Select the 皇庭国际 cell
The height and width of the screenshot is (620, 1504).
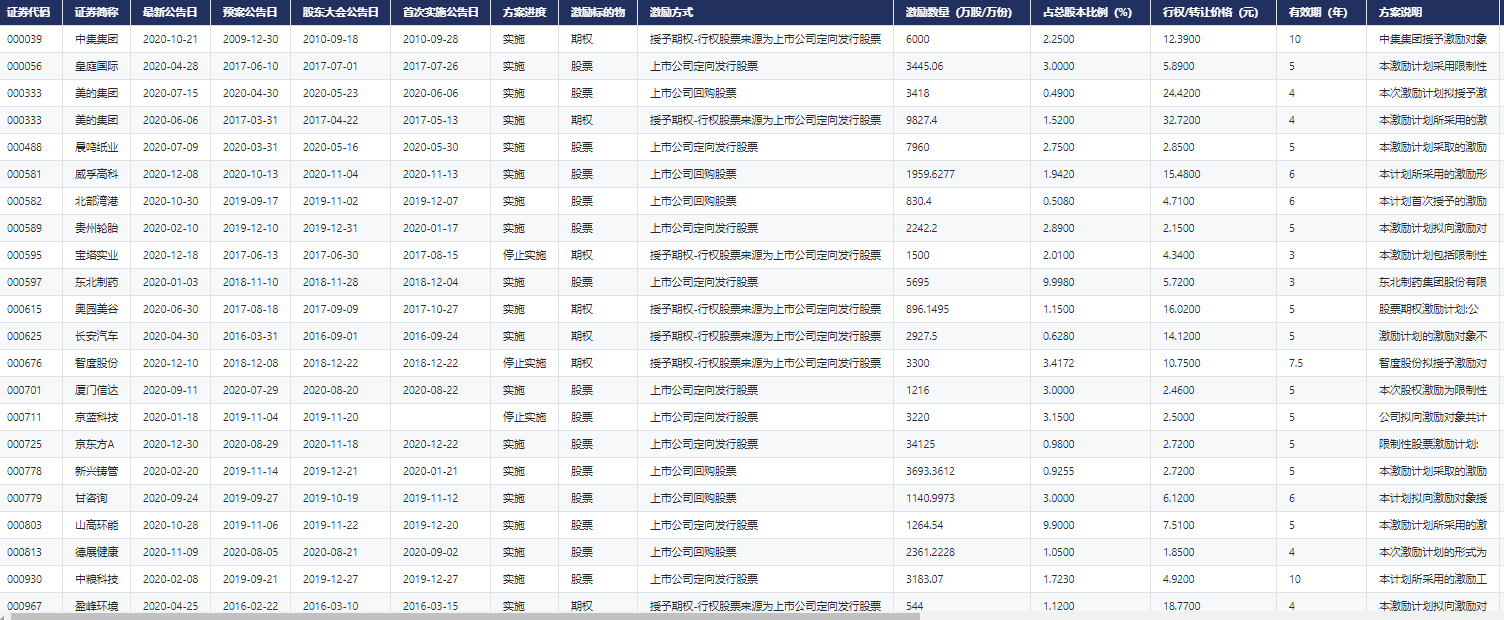coord(97,66)
